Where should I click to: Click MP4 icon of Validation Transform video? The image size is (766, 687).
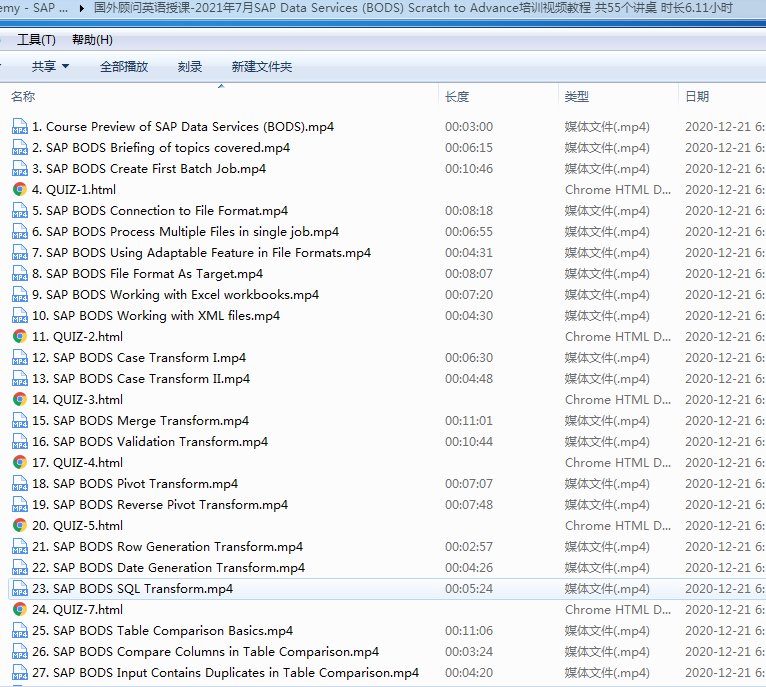click(20, 442)
